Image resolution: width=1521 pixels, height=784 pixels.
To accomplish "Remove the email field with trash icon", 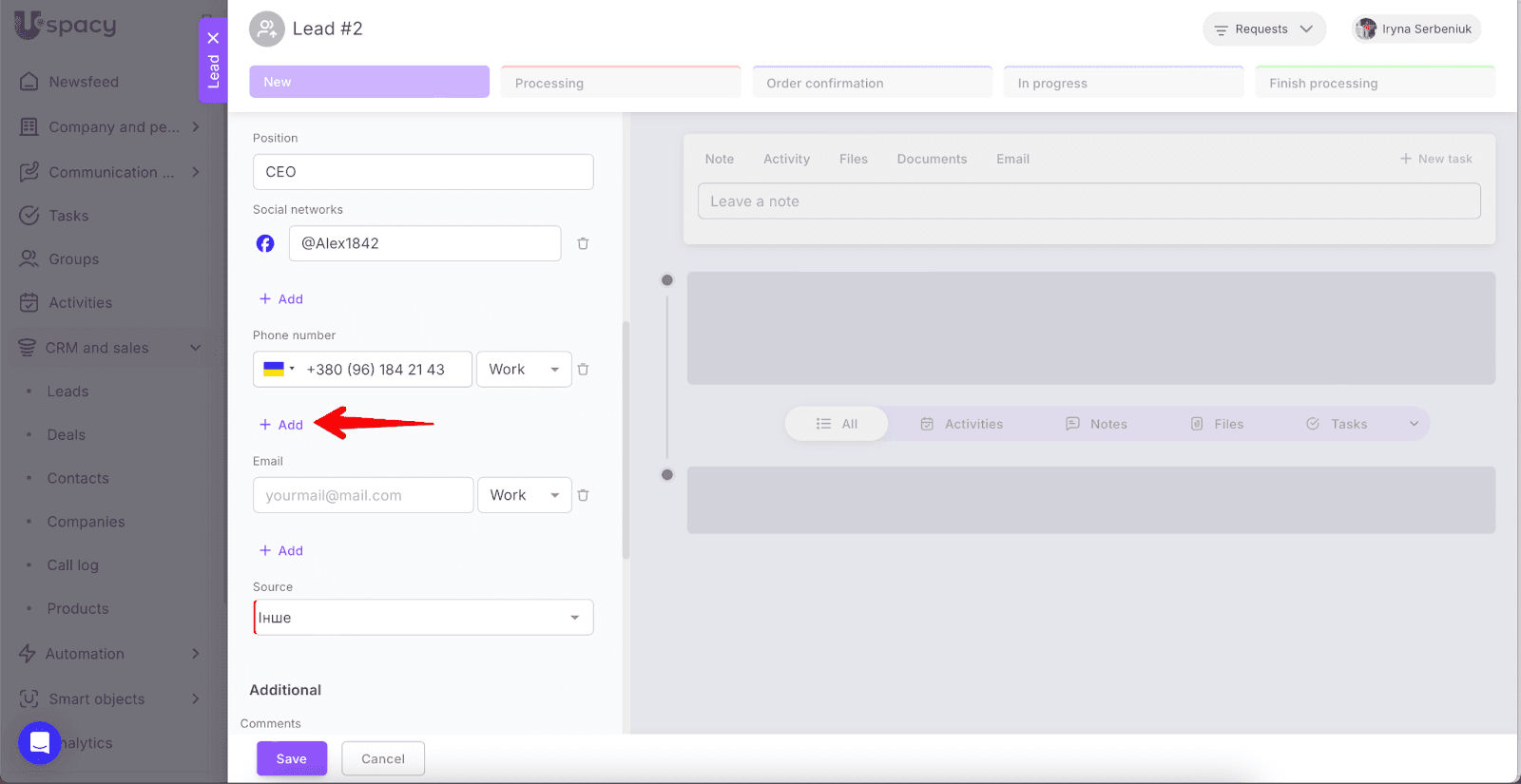I will (x=583, y=495).
